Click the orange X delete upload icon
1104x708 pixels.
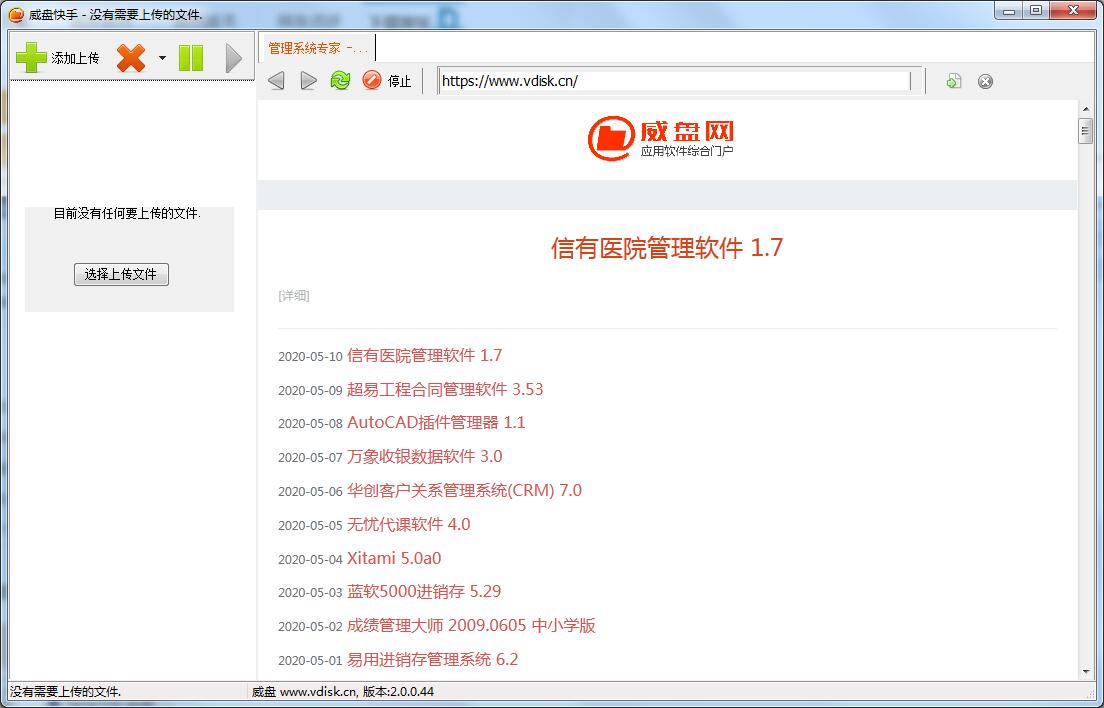pos(131,58)
